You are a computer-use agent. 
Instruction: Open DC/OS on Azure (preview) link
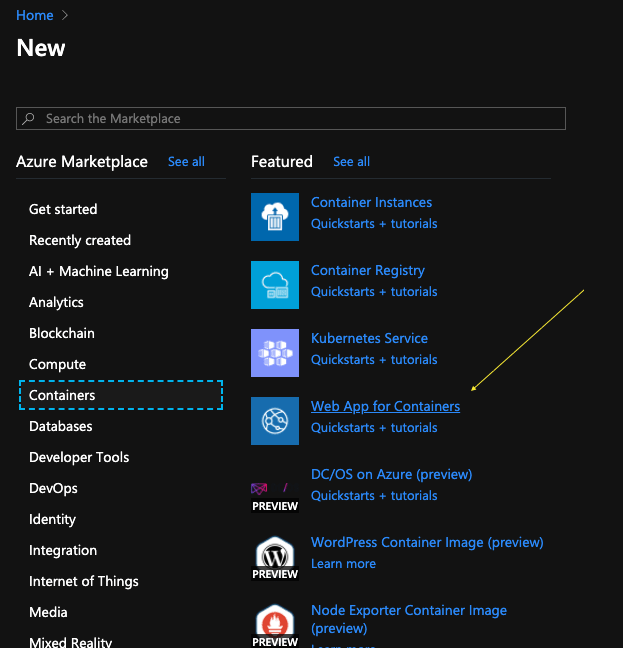(392, 474)
